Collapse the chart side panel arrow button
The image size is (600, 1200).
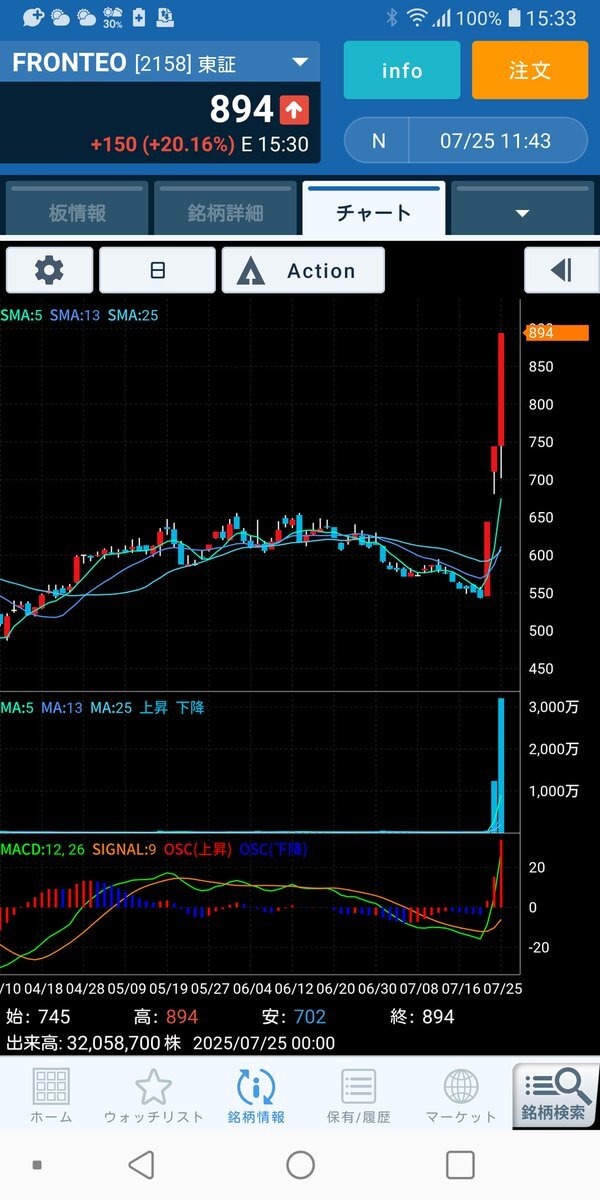pos(561,270)
